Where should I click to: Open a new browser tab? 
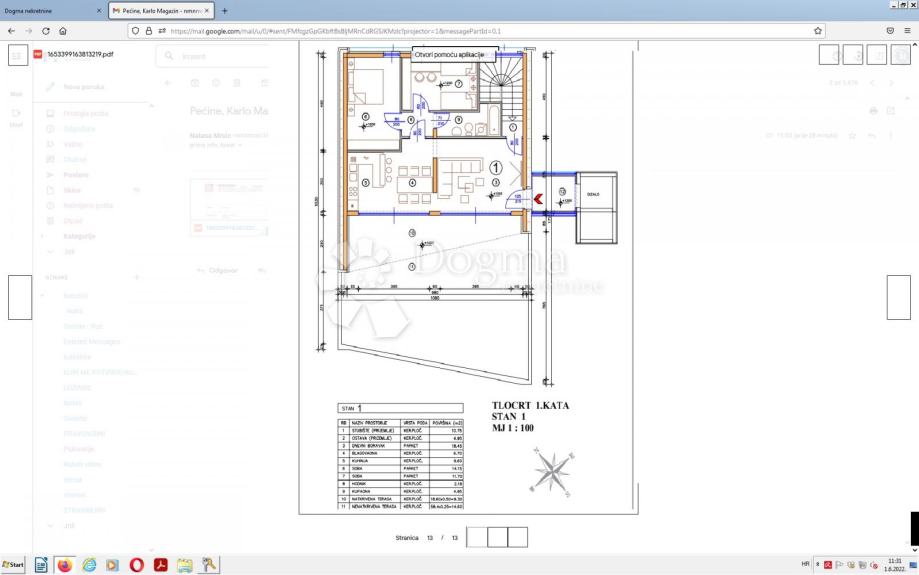[224, 10]
